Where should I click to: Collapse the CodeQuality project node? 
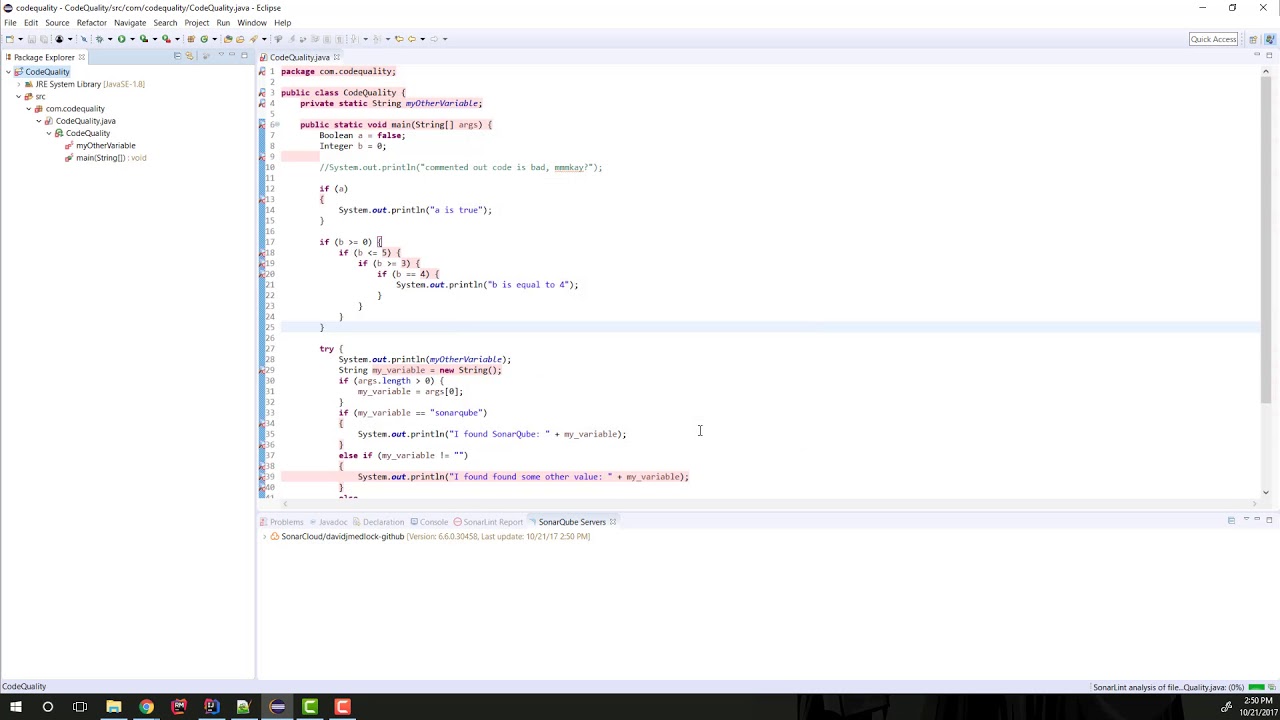(x=8, y=72)
